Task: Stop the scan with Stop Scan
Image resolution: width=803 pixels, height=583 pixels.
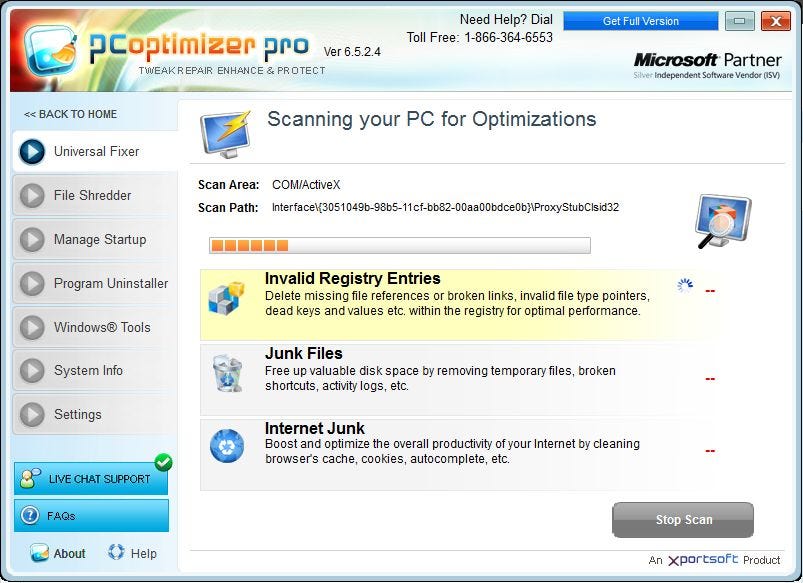Action: pos(683,519)
